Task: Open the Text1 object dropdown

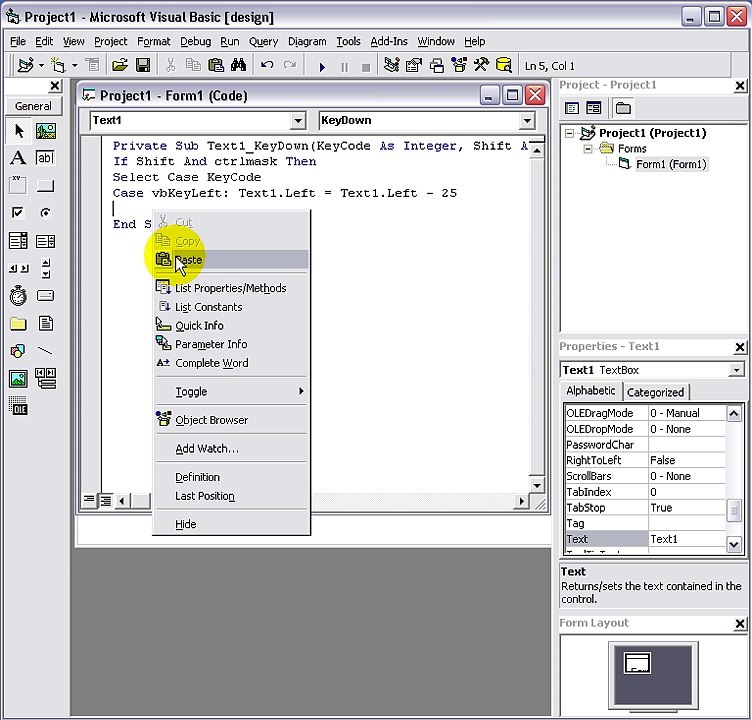Action: click(298, 120)
